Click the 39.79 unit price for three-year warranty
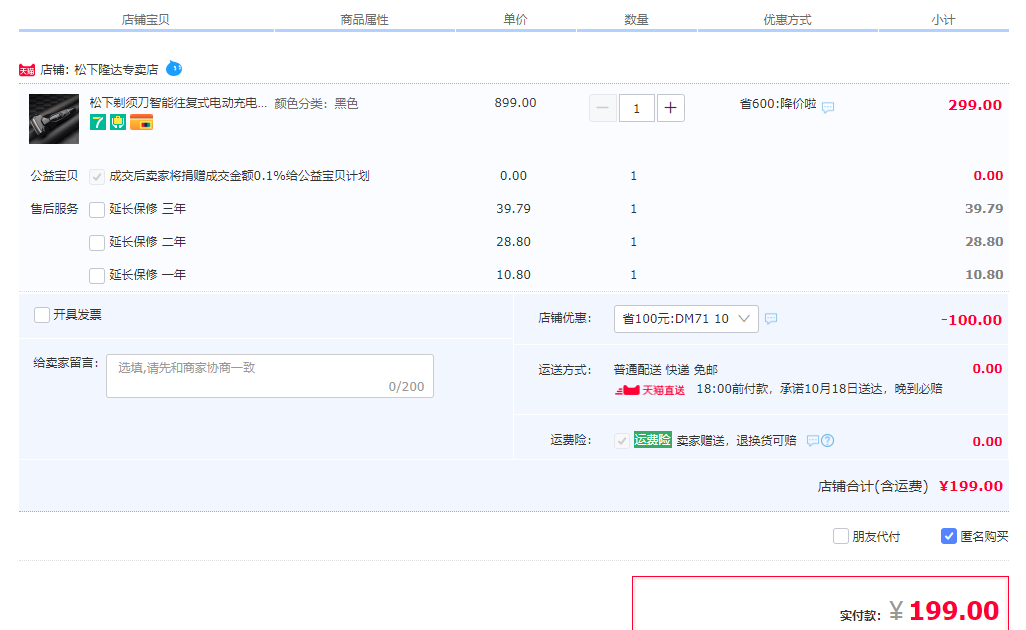Screen dimensions: 1026x630 pyautogui.click(x=513, y=209)
